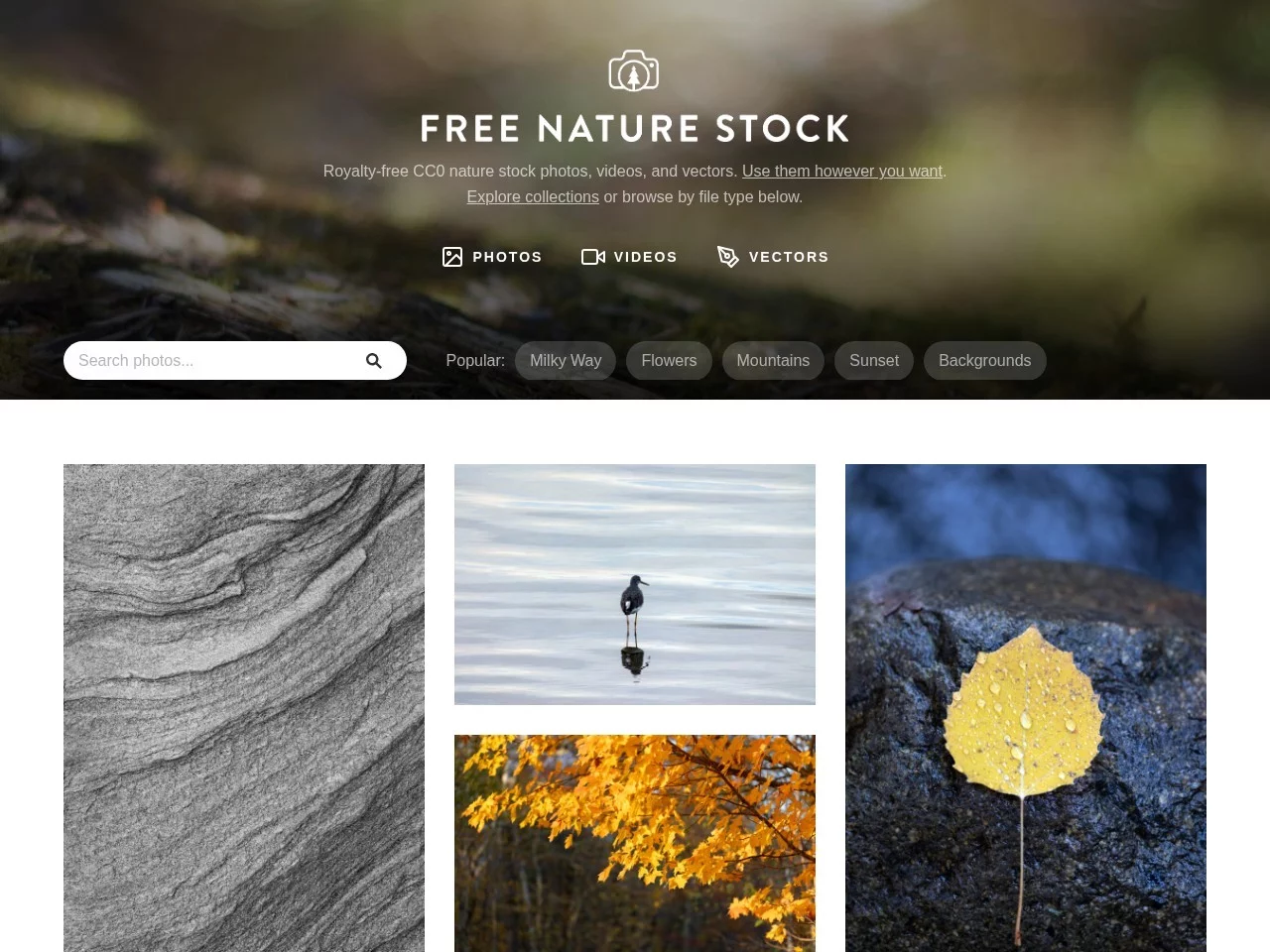The width and height of the screenshot is (1270, 952).
Task: Open the gray rock texture photo
Action: 244,708
